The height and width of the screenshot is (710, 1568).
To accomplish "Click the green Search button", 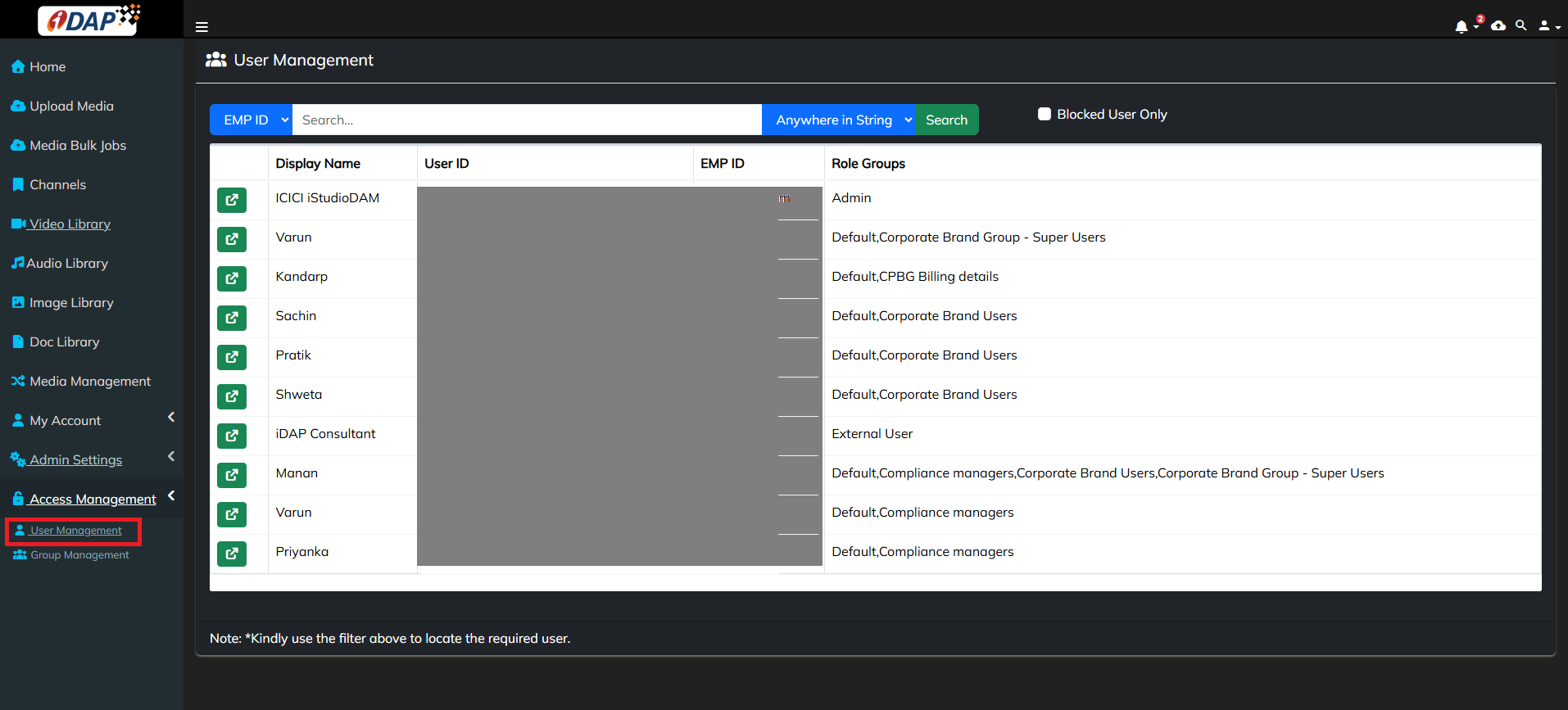I will pos(946,120).
